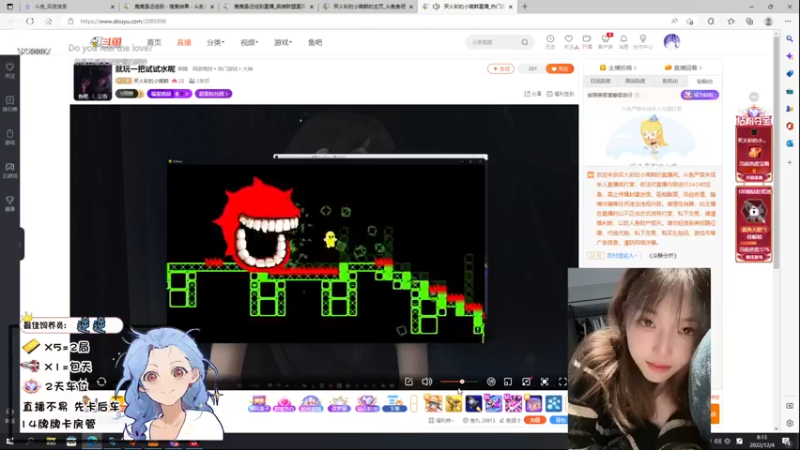
Task: Switch to the third ranking tab with (4)
Action: (x=669, y=81)
